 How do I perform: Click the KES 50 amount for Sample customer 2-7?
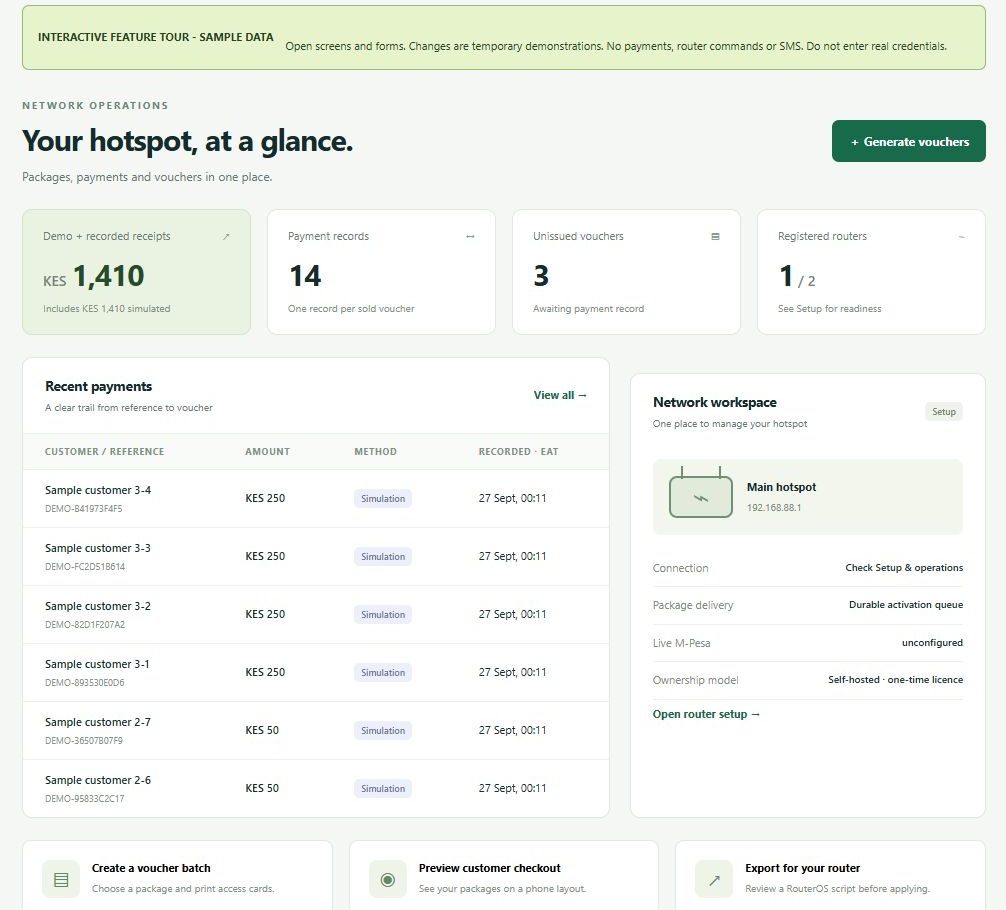(x=262, y=730)
